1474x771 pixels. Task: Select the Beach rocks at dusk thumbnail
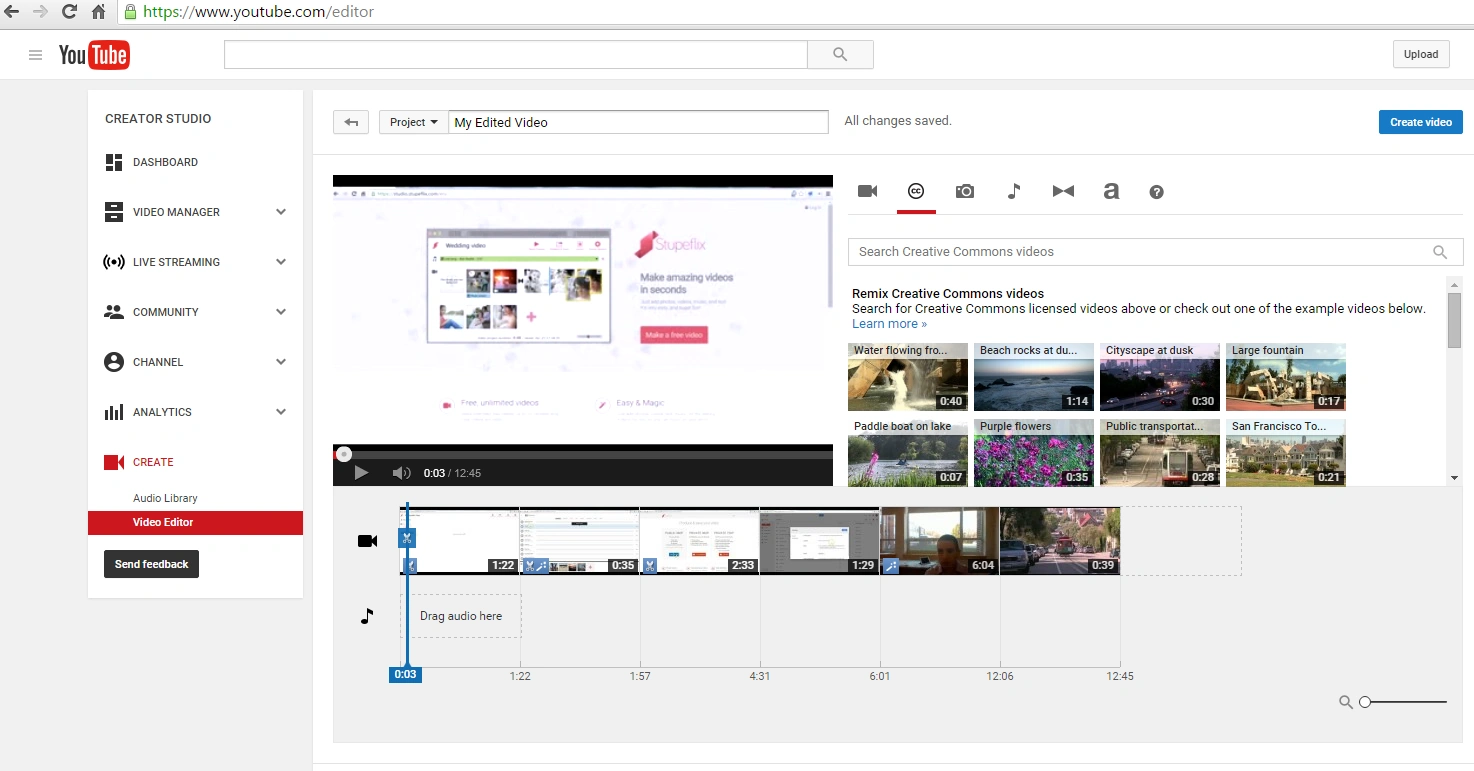pos(1034,377)
